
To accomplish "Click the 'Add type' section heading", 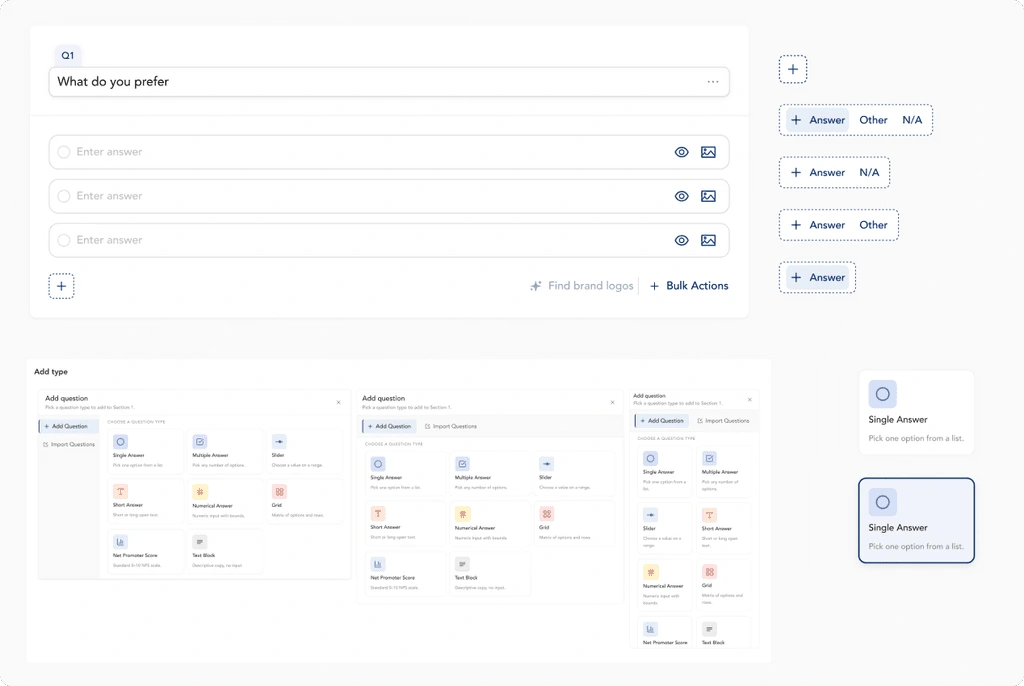I will coord(51,372).
